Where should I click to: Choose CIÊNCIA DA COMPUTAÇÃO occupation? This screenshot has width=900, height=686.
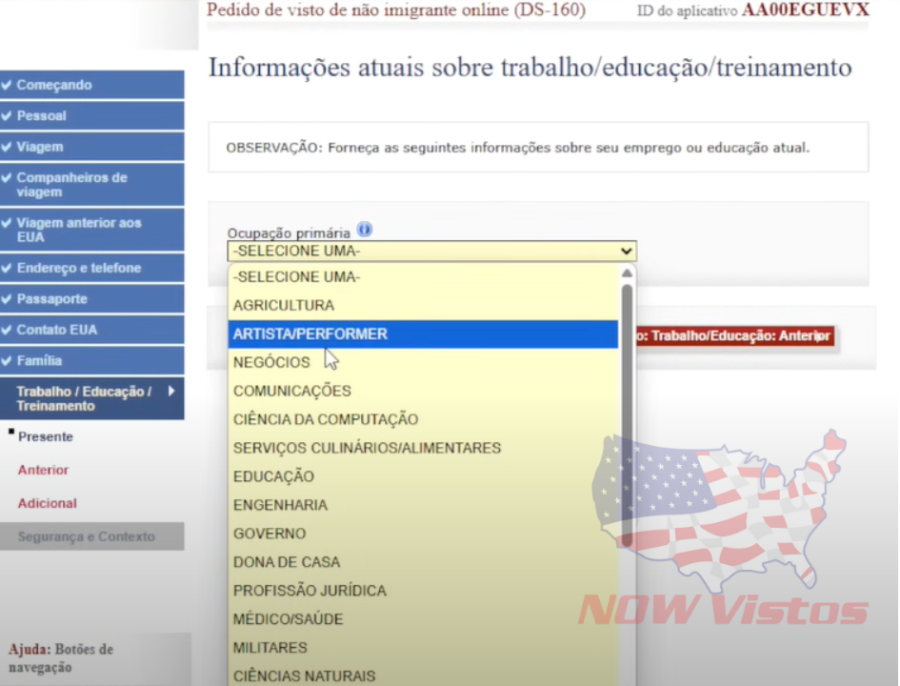pyautogui.click(x=324, y=419)
